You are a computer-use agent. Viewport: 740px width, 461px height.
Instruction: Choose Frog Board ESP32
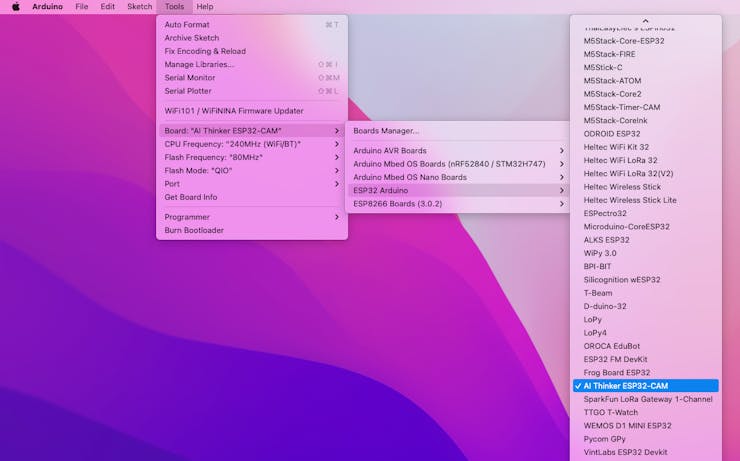(646, 372)
